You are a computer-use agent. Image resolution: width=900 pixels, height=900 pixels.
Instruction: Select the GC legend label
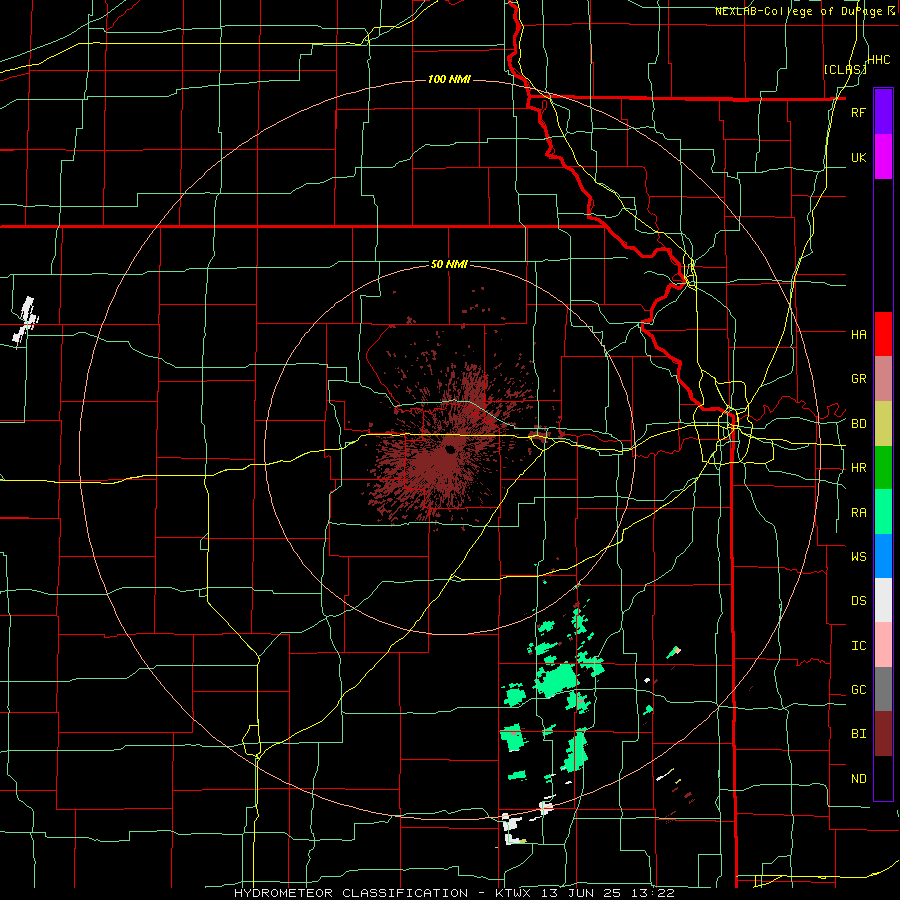[858, 690]
